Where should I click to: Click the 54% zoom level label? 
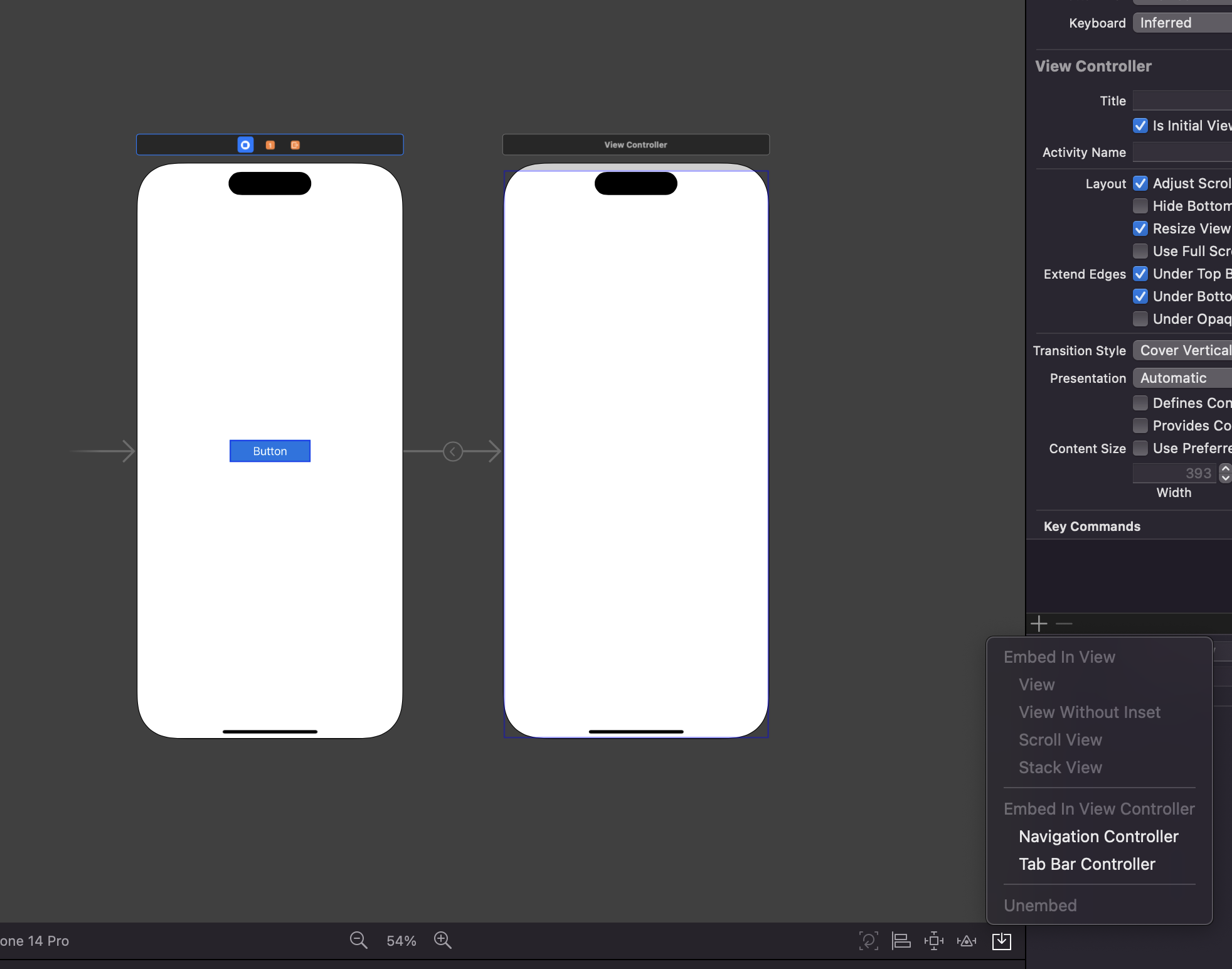coord(401,941)
